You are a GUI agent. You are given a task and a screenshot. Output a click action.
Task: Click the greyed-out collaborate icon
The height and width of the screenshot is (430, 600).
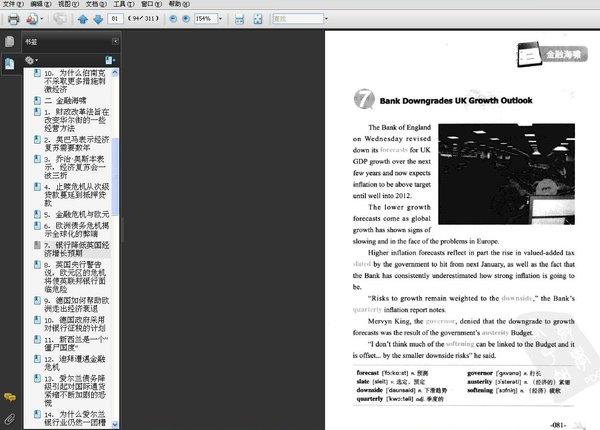(59, 19)
